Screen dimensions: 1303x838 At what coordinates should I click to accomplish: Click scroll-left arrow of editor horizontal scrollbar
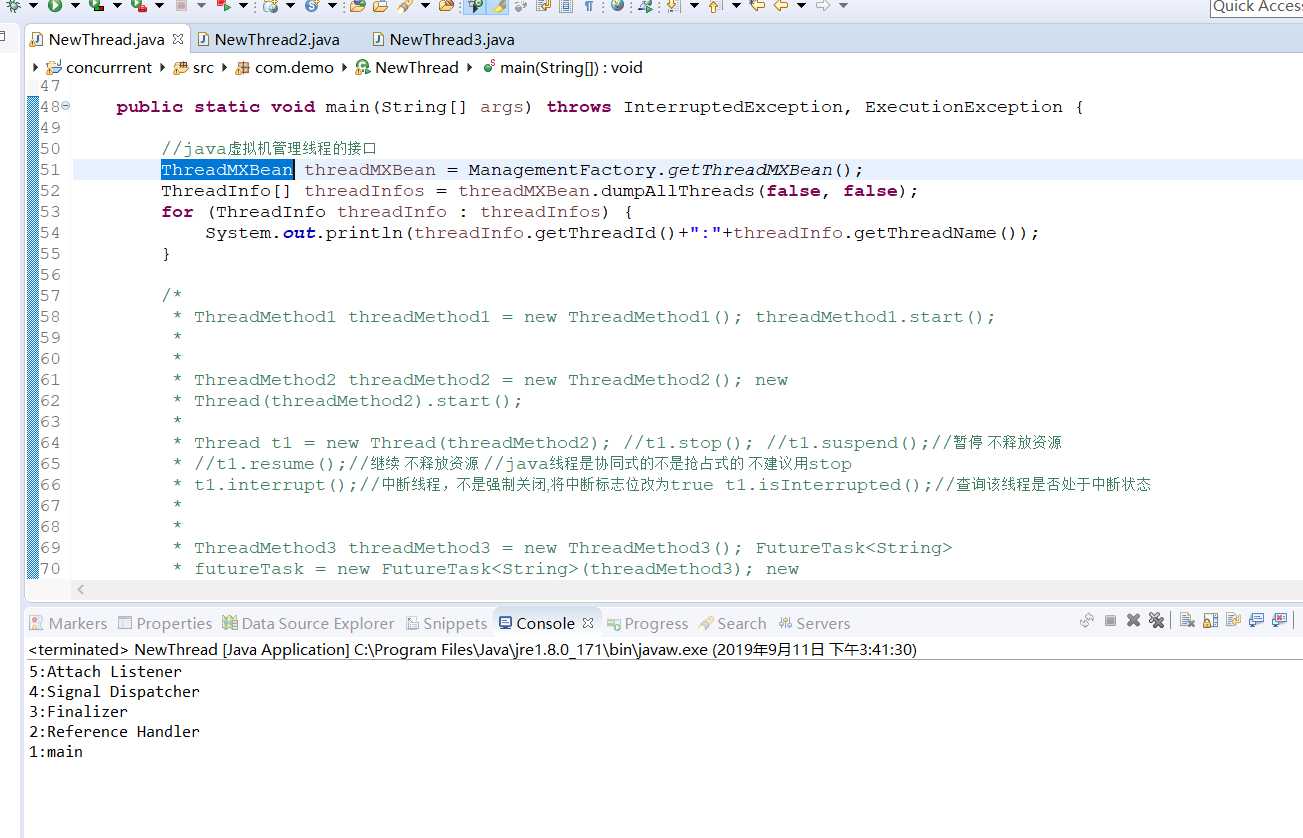(x=81, y=590)
